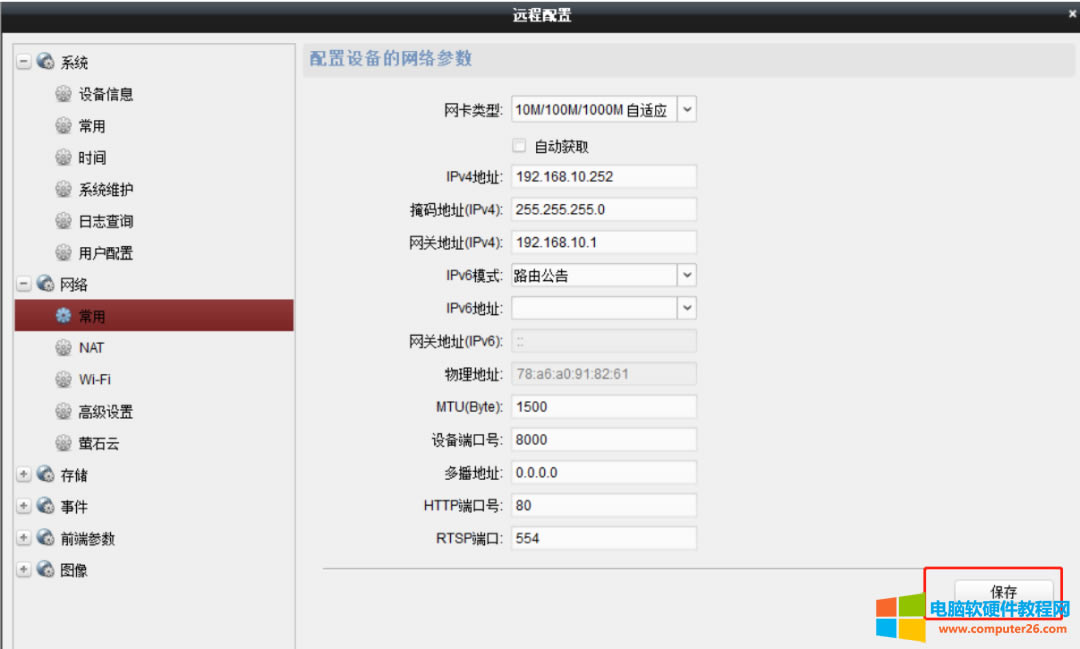Expand the 存储 tree node

tap(23, 474)
